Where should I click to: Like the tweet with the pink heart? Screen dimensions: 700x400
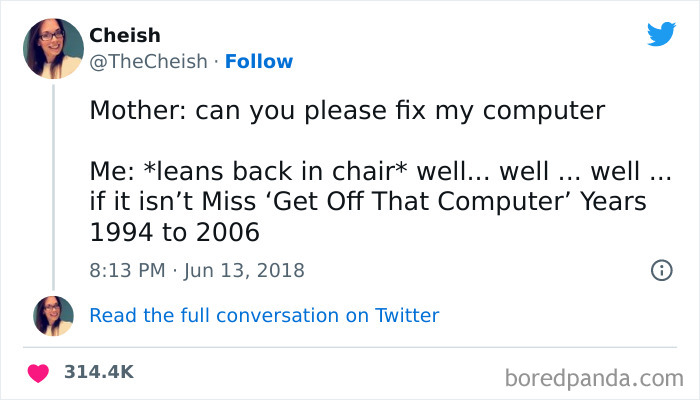(38, 373)
